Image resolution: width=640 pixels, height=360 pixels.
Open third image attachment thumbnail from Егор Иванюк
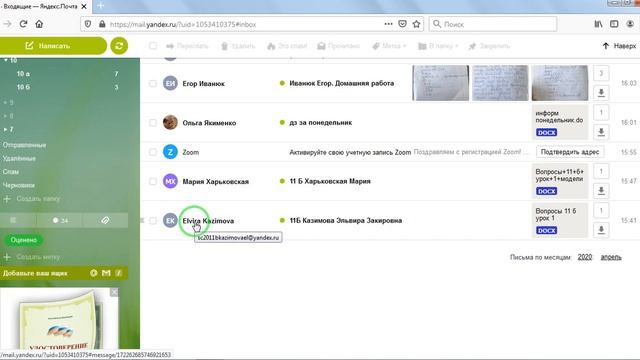(x=560, y=83)
